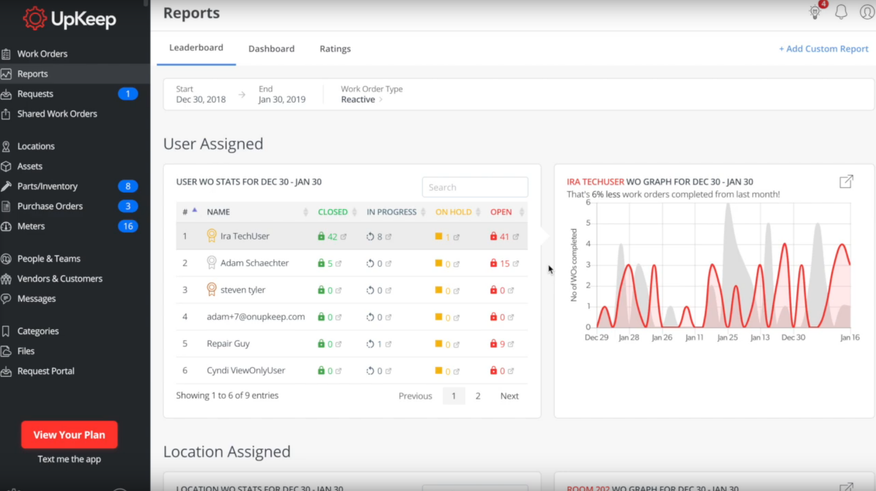Switch to the Dashboard tab
Viewport: 876px width, 491px height.
pos(271,49)
